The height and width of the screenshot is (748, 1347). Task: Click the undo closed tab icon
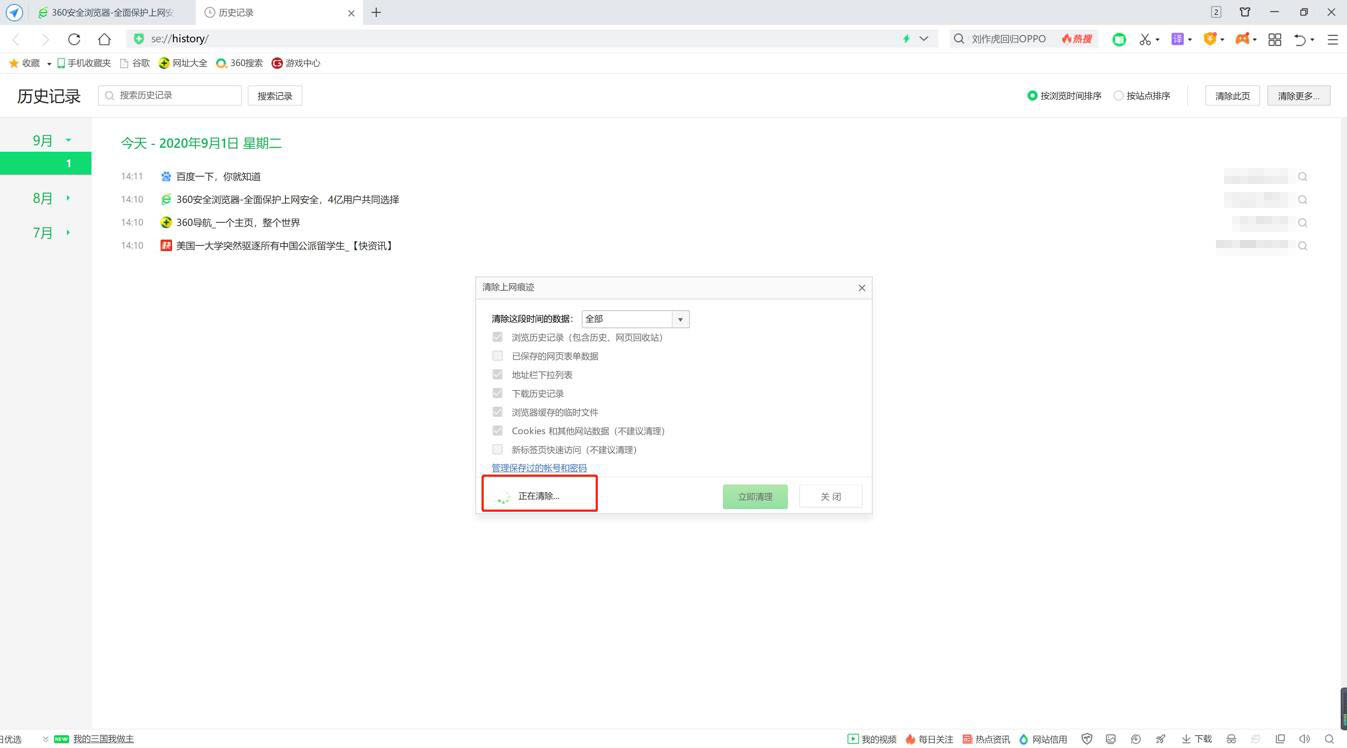click(1299, 39)
